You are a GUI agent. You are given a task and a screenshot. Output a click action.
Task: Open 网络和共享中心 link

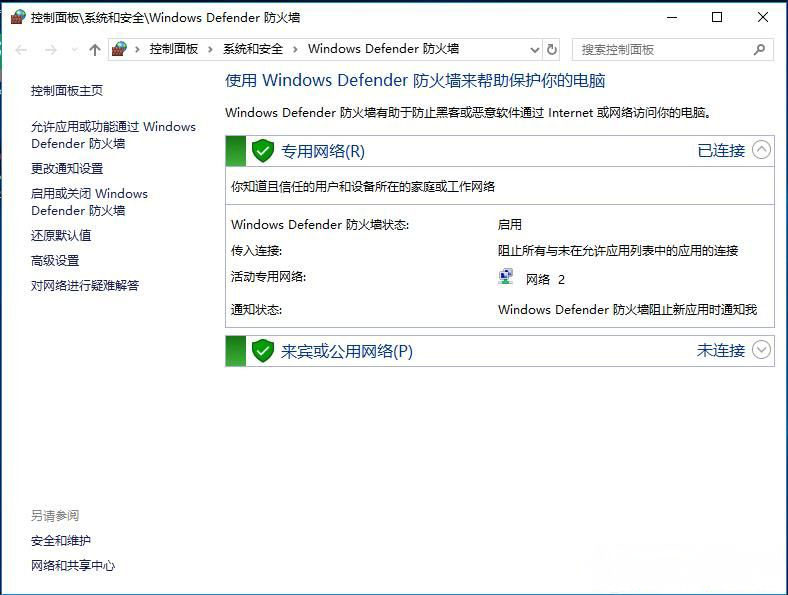point(73,566)
